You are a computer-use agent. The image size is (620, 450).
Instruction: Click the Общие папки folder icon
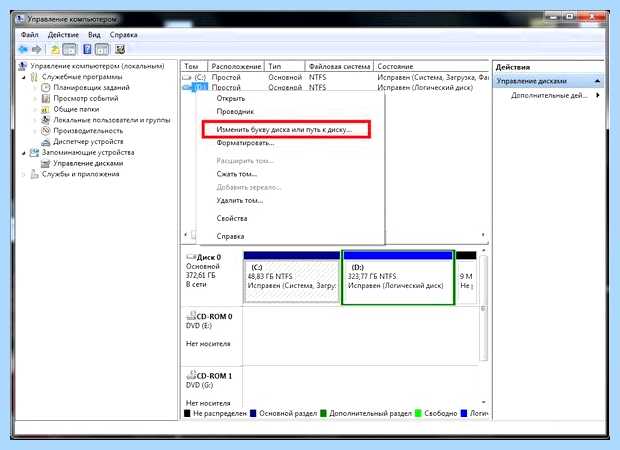(46, 109)
